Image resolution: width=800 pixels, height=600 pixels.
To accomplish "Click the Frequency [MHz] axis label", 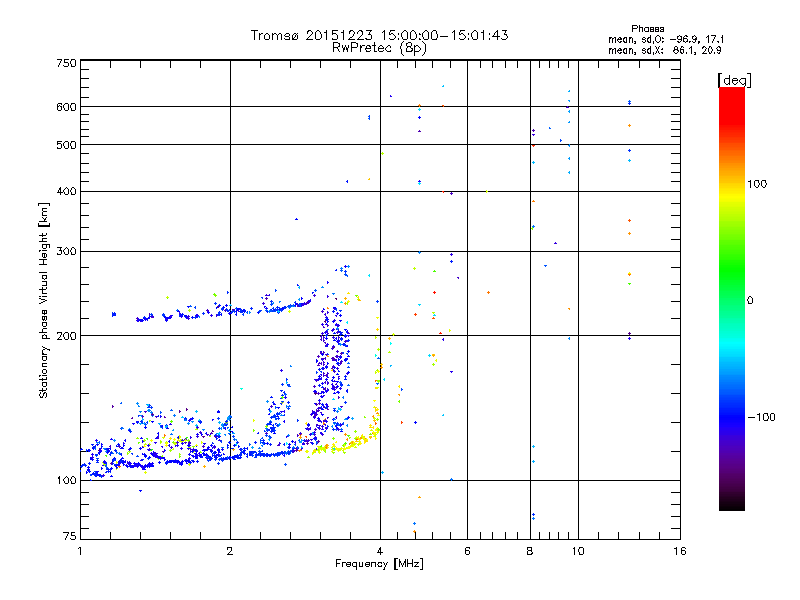I will [x=379, y=564].
